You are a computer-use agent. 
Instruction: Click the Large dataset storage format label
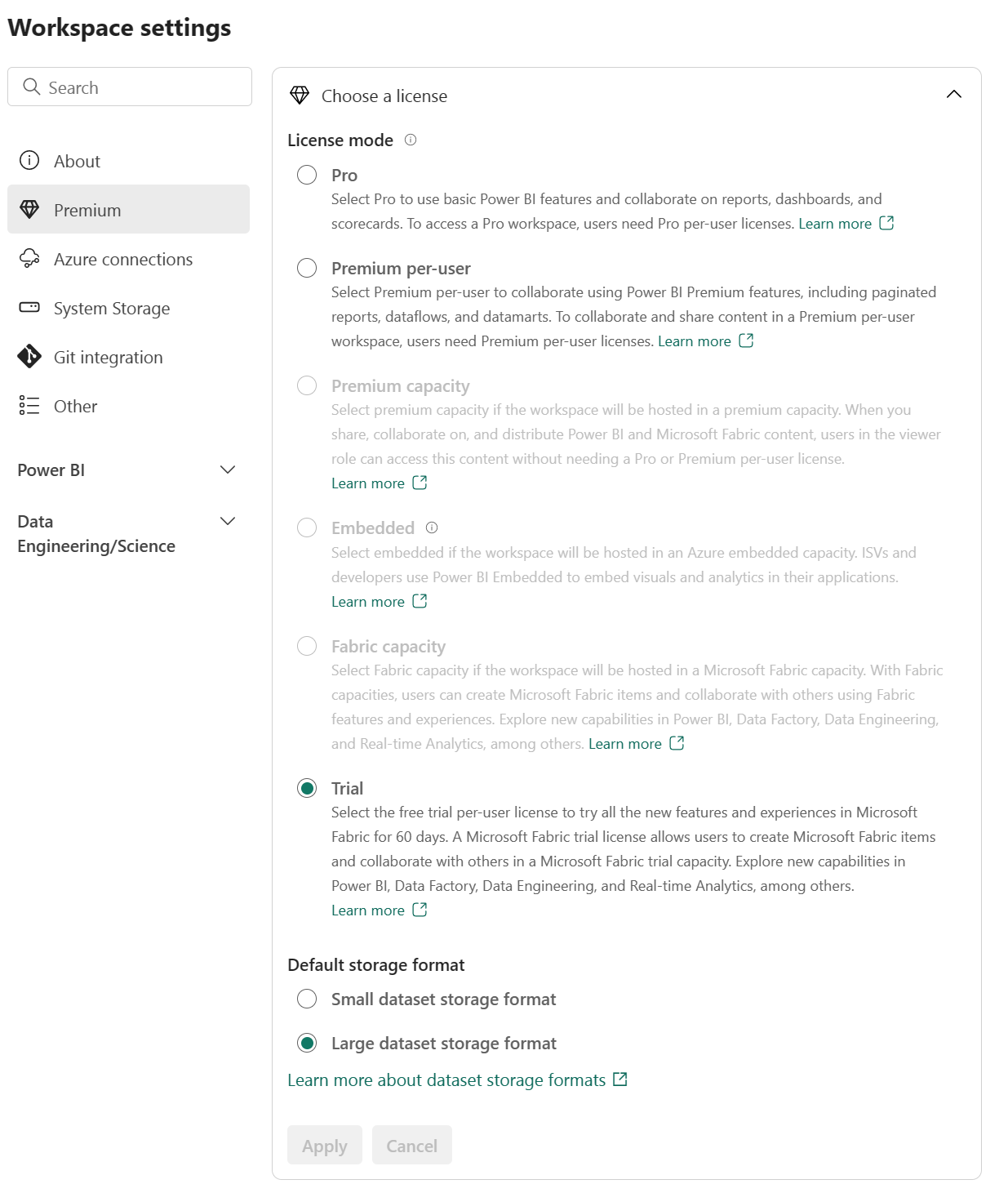[444, 1044]
